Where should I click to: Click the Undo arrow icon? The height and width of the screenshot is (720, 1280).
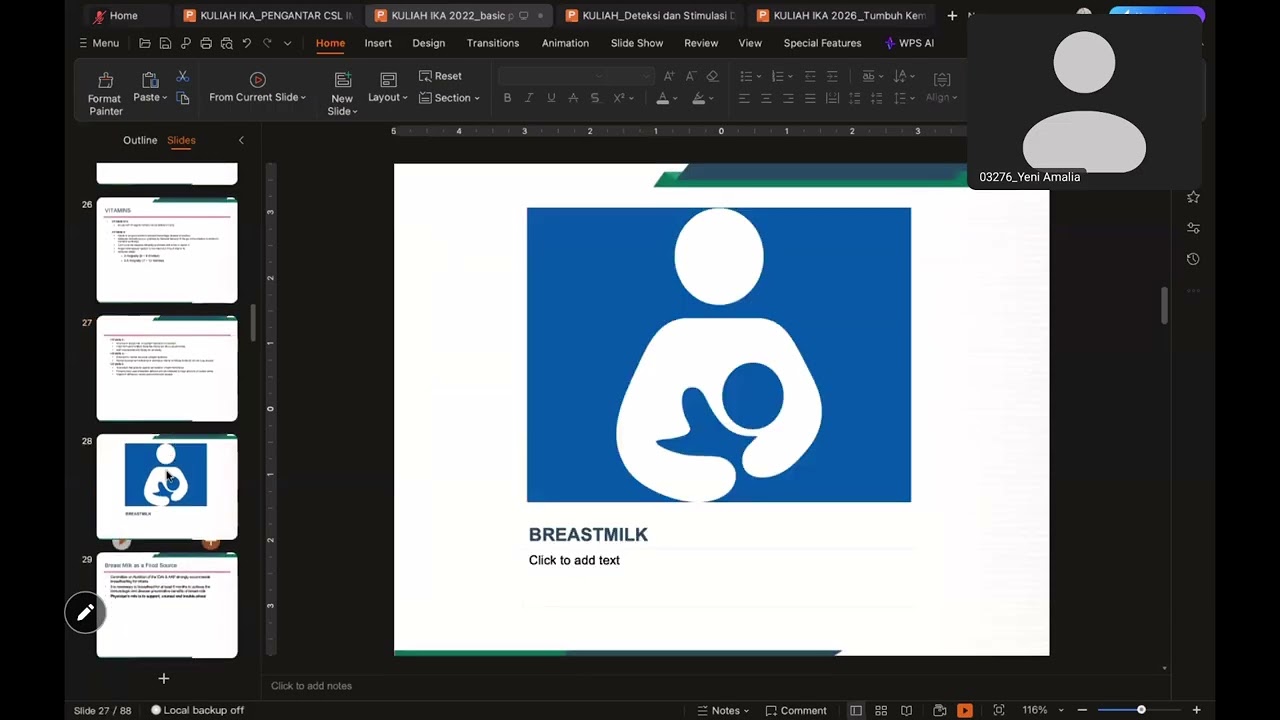click(x=246, y=43)
